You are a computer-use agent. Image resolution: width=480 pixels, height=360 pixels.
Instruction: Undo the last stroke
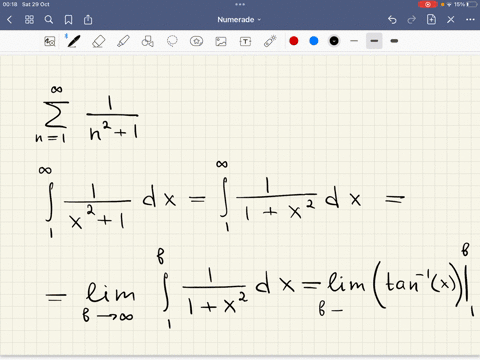pyautogui.click(x=392, y=20)
